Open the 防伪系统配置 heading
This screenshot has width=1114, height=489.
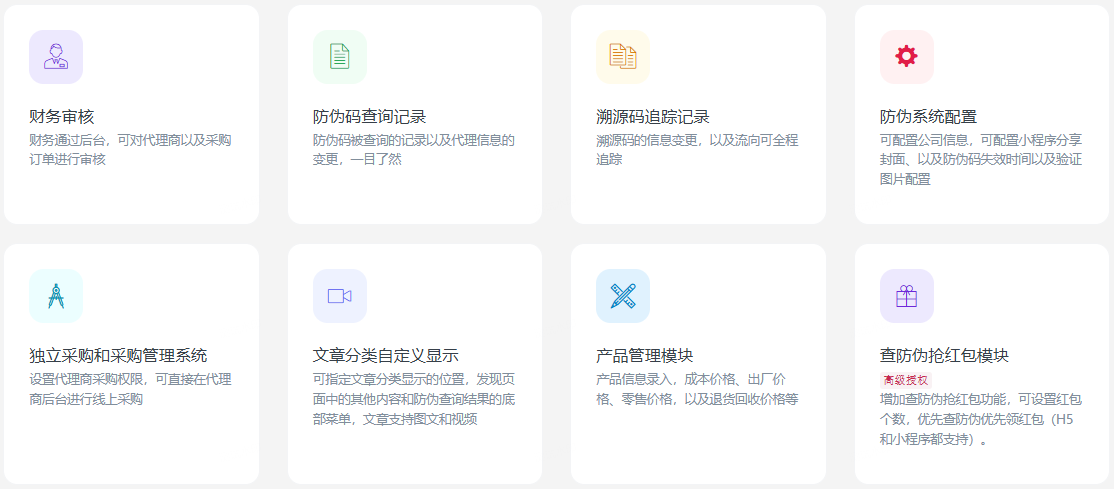click(x=928, y=117)
